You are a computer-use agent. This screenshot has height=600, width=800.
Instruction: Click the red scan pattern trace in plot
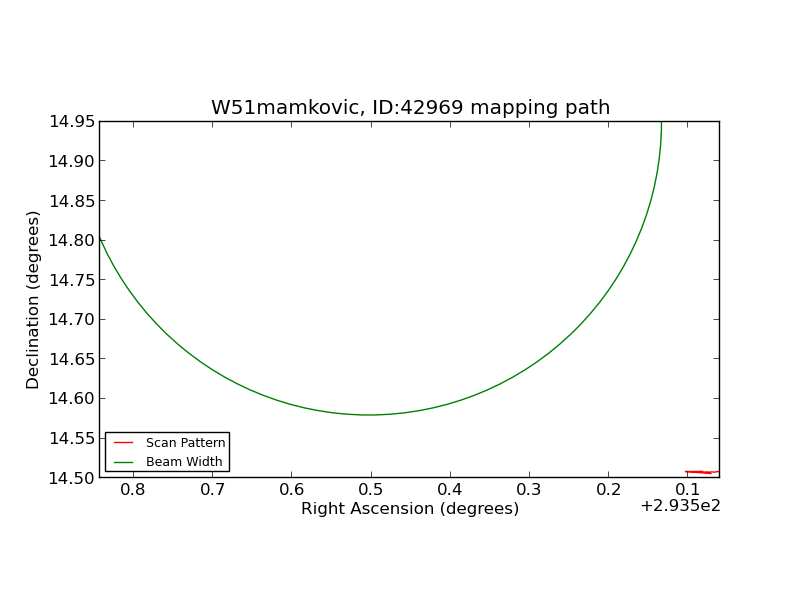click(702, 472)
